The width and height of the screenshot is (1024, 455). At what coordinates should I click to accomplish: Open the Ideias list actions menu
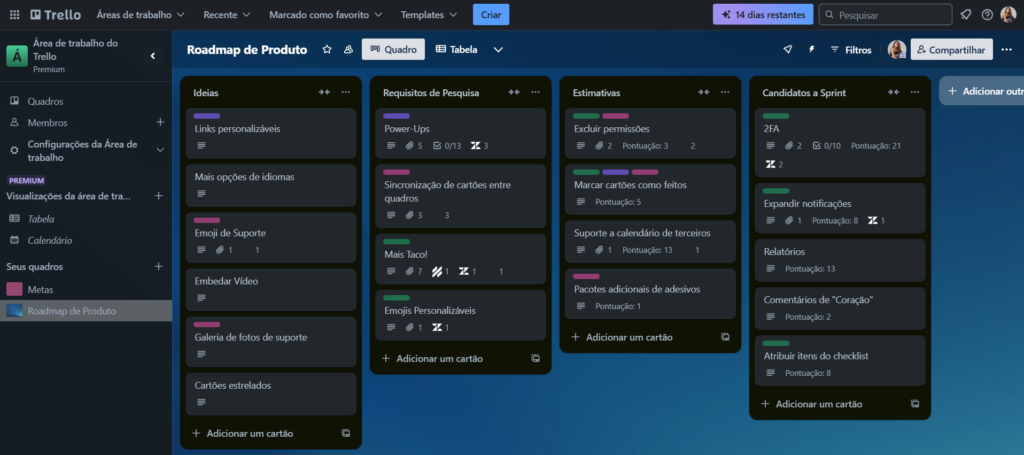coord(345,92)
